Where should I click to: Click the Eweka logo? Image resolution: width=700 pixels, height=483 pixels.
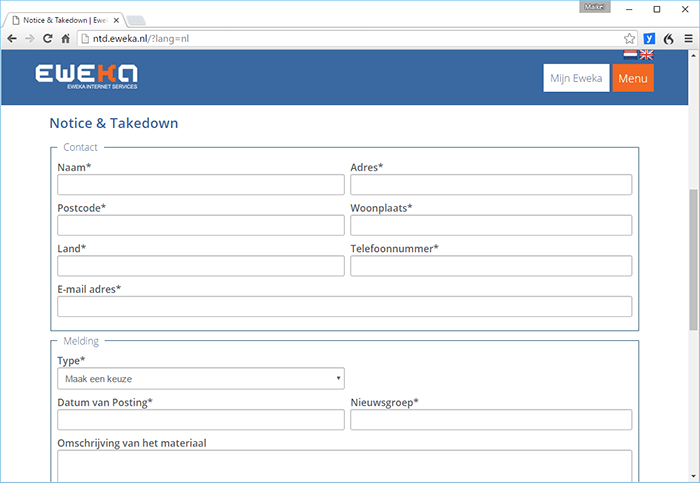[x=87, y=76]
